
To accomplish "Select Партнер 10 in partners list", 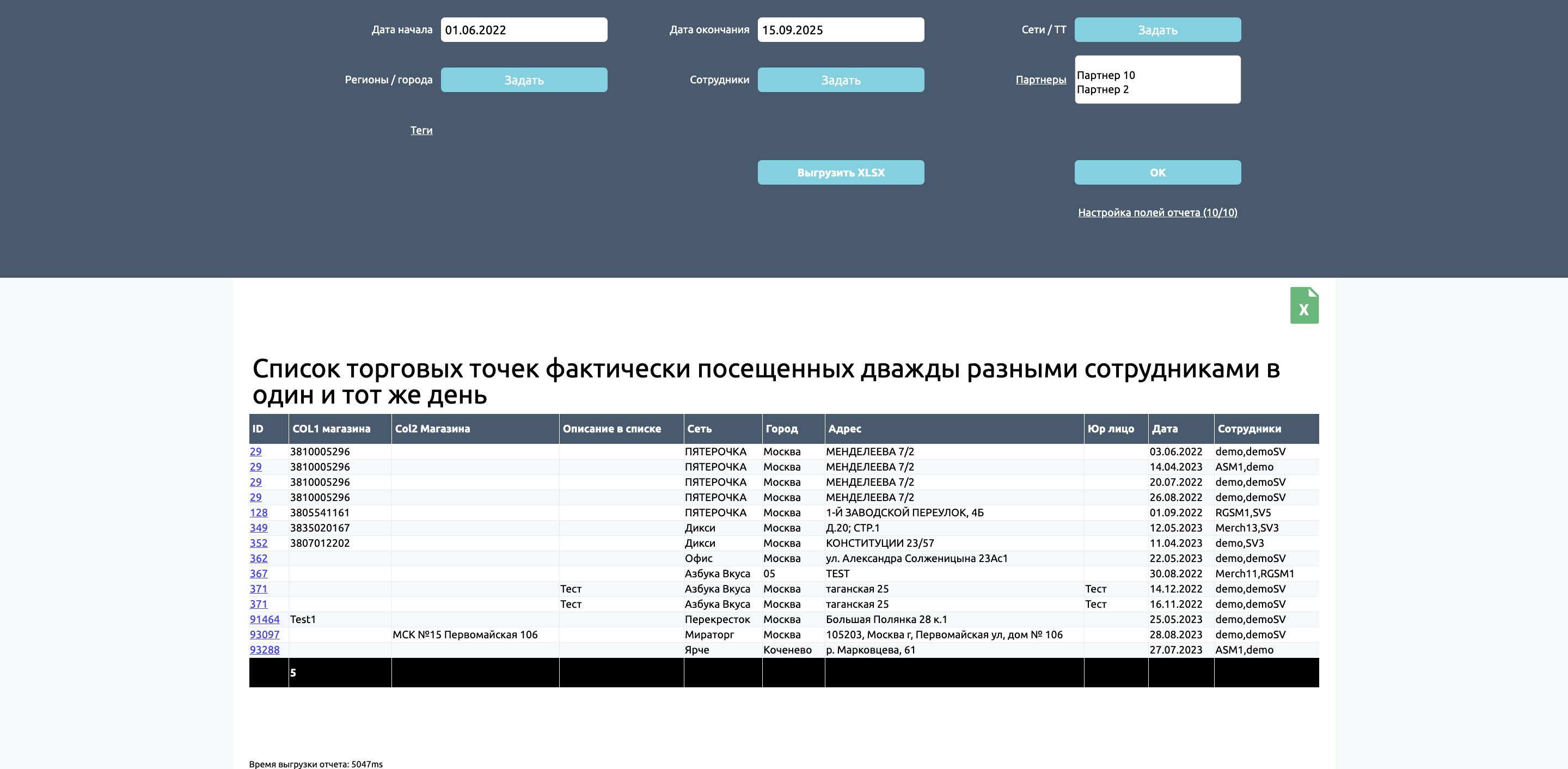I will coord(1105,75).
